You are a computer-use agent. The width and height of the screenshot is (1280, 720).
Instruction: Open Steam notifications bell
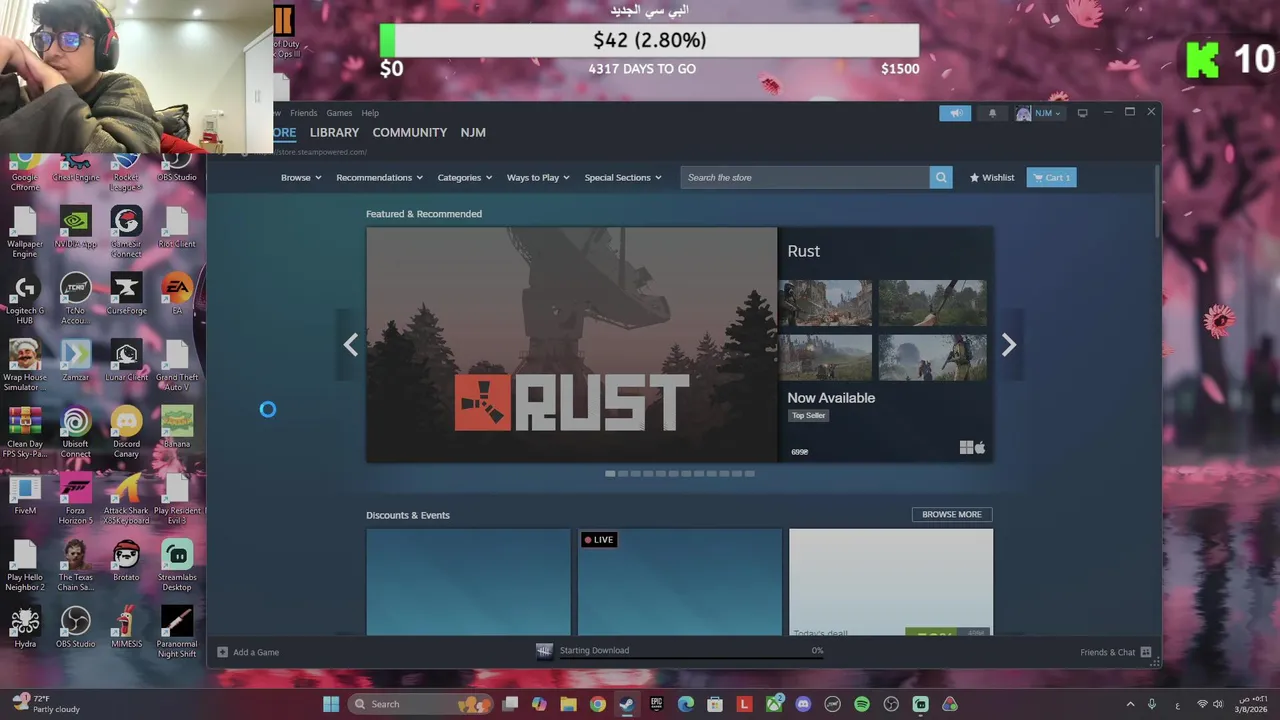click(x=992, y=113)
